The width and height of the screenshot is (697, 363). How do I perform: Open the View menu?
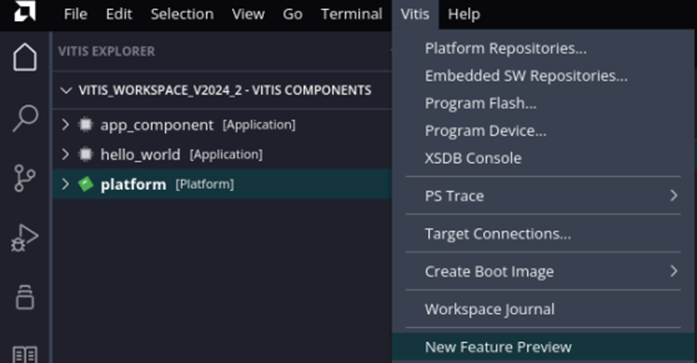248,14
